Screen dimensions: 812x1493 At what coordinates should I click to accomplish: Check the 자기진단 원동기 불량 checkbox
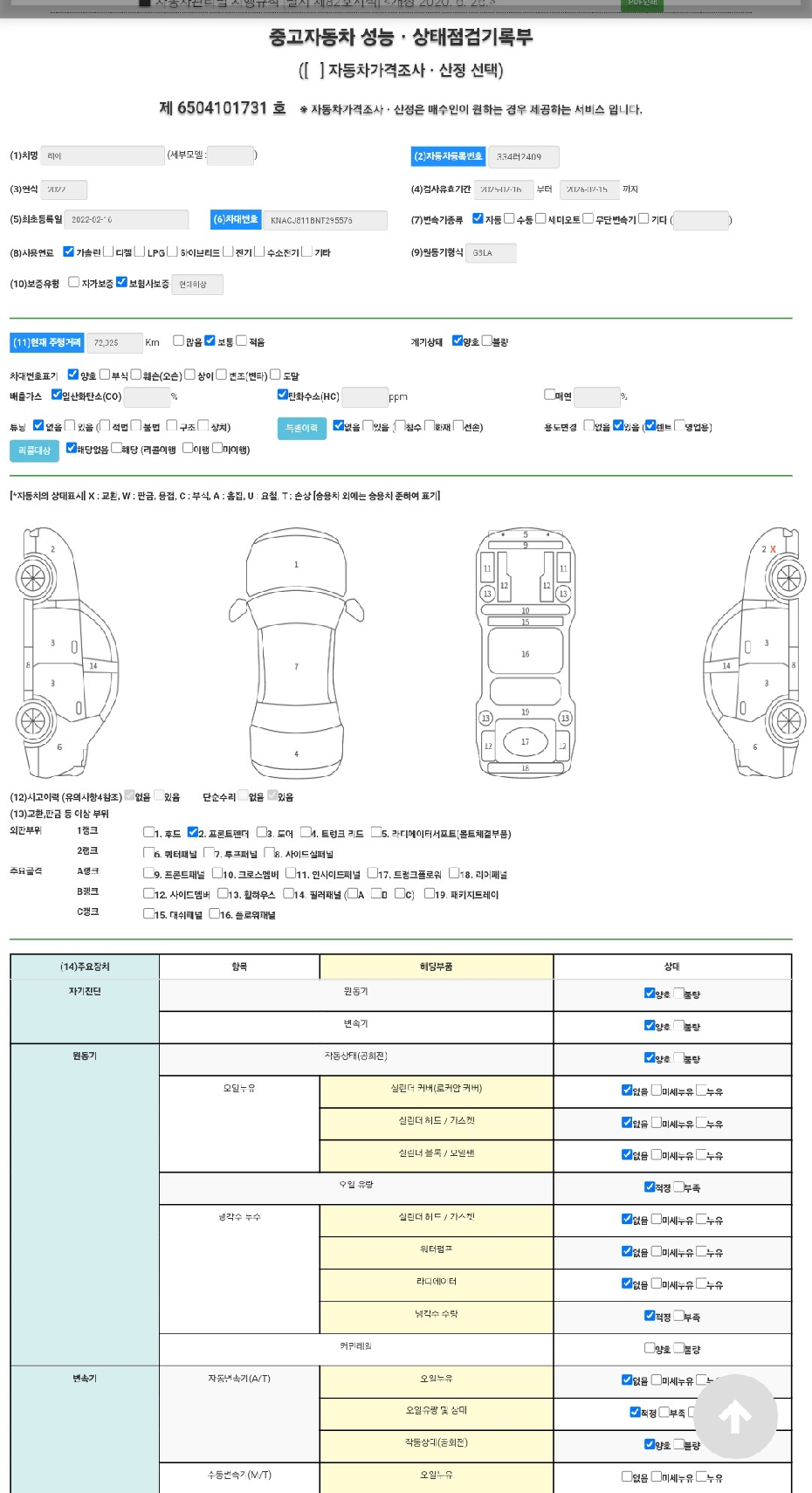(x=678, y=993)
